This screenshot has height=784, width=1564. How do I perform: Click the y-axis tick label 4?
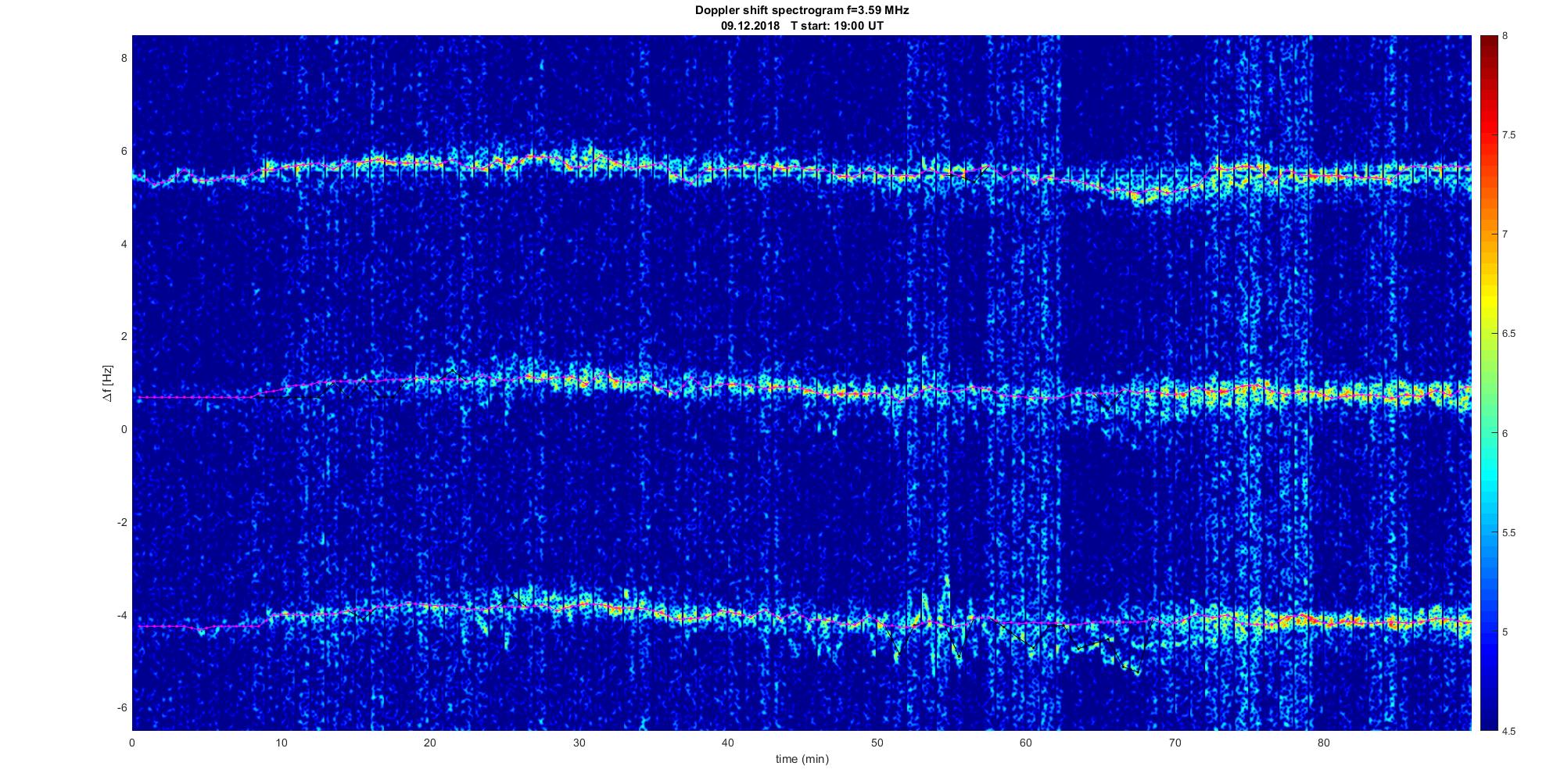pyautogui.click(x=124, y=244)
